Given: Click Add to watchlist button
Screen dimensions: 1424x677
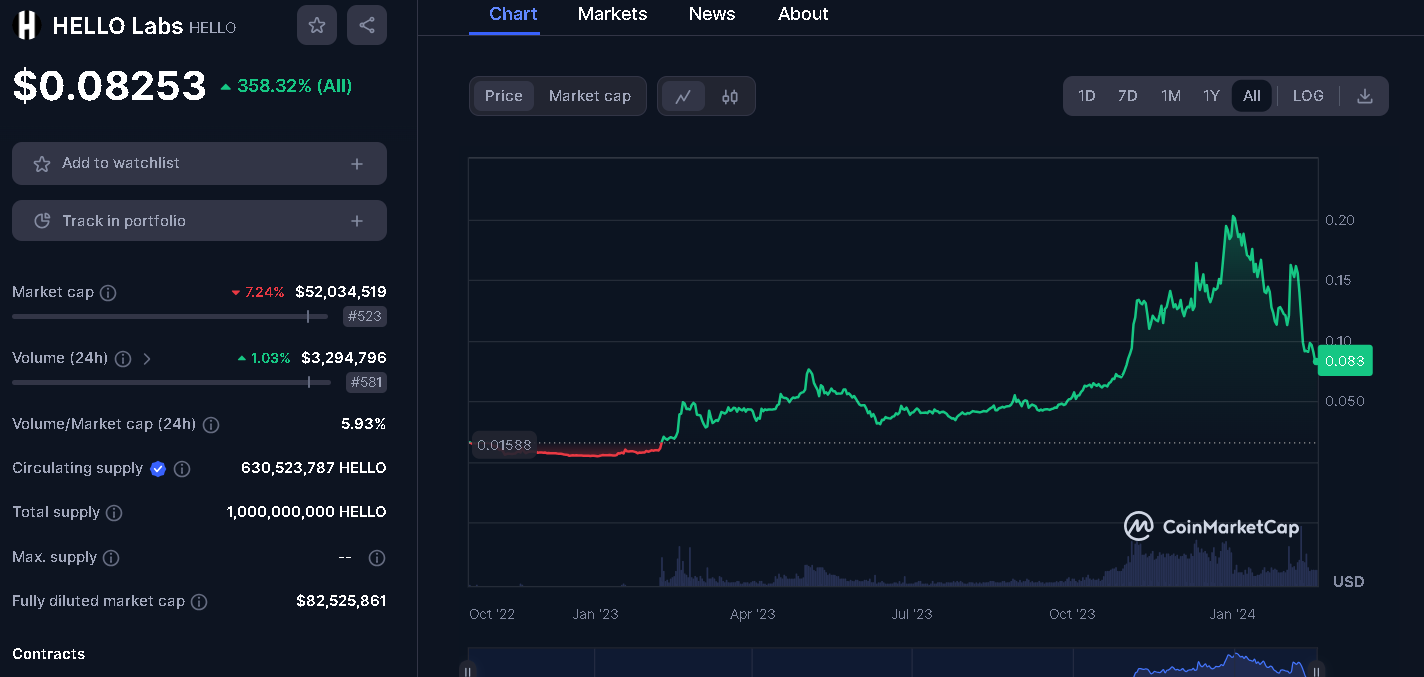Looking at the screenshot, I should coord(199,164).
